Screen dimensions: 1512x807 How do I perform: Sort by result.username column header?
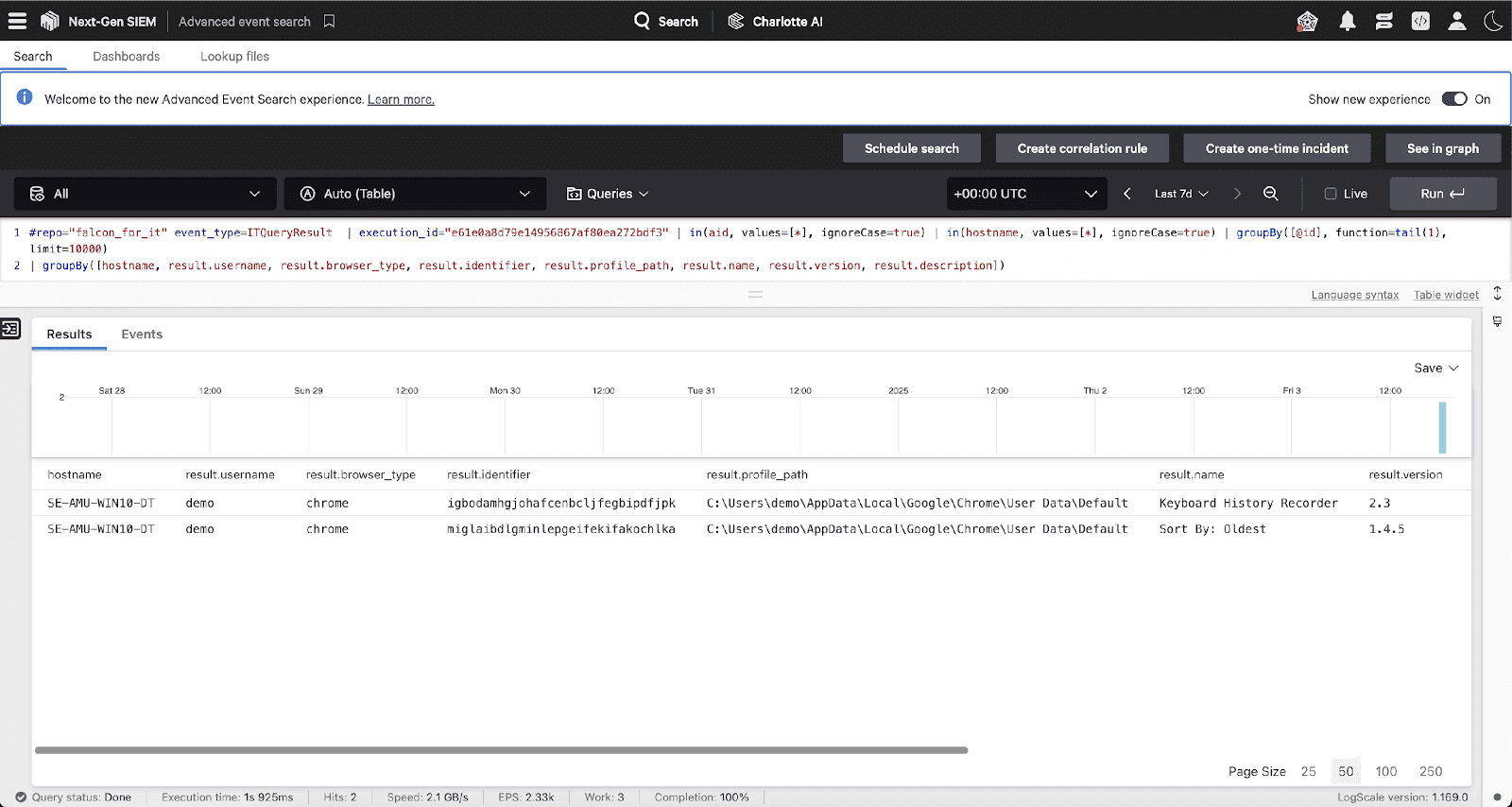point(230,474)
